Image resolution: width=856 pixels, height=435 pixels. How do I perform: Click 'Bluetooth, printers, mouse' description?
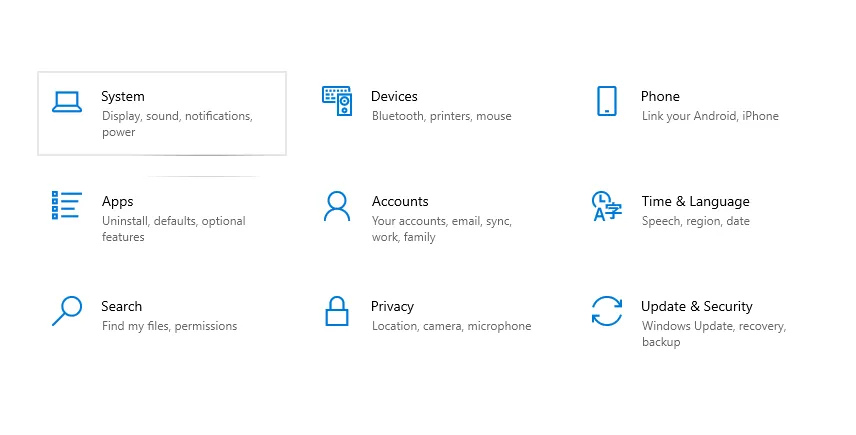click(442, 116)
